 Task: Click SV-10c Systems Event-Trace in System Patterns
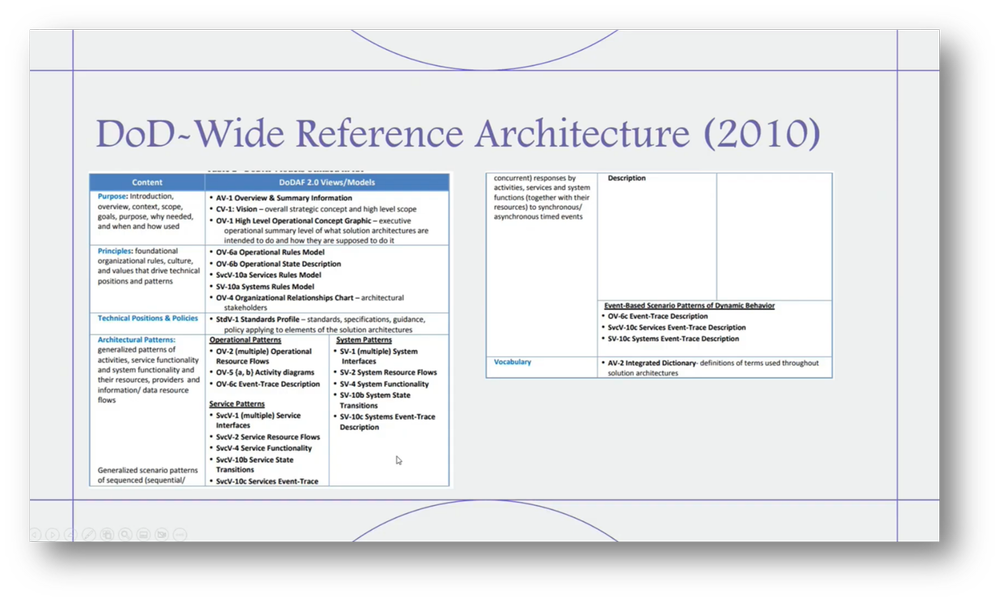tap(387, 422)
